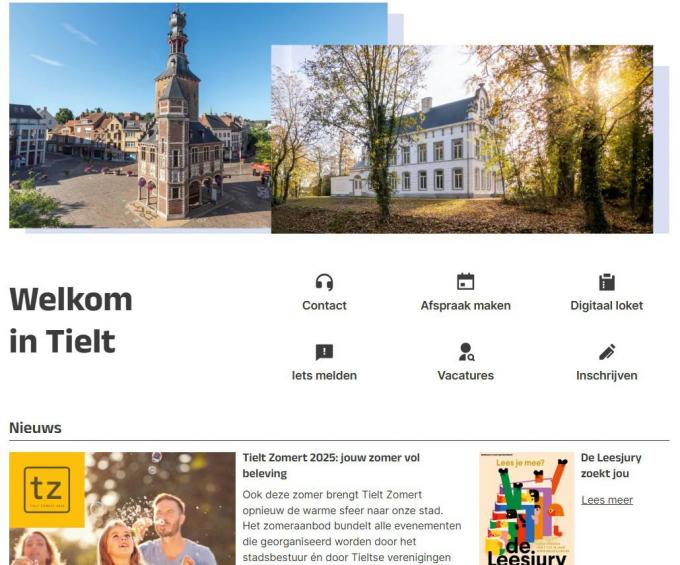The image size is (680, 565).
Task: Click the Digitaal loket clipboard icon
Action: pos(606,282)
